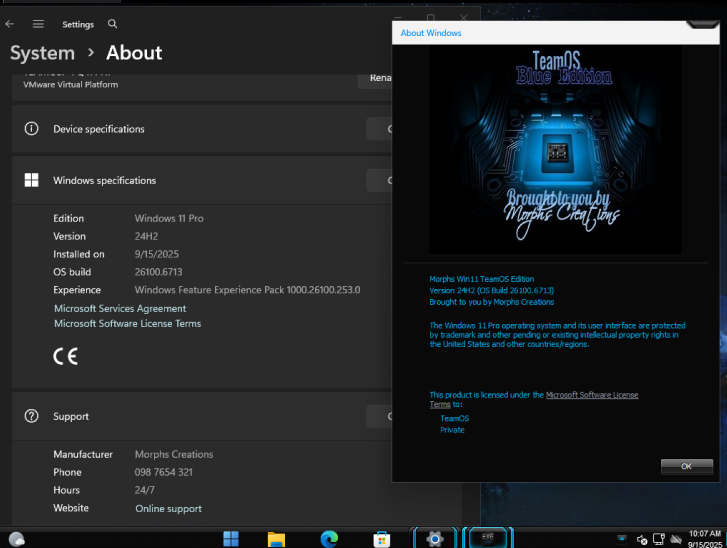Image resolution: width=727 pixels, height=548 pixels.
Task: Open the clock and date flyout
Action: click(705, 539)
